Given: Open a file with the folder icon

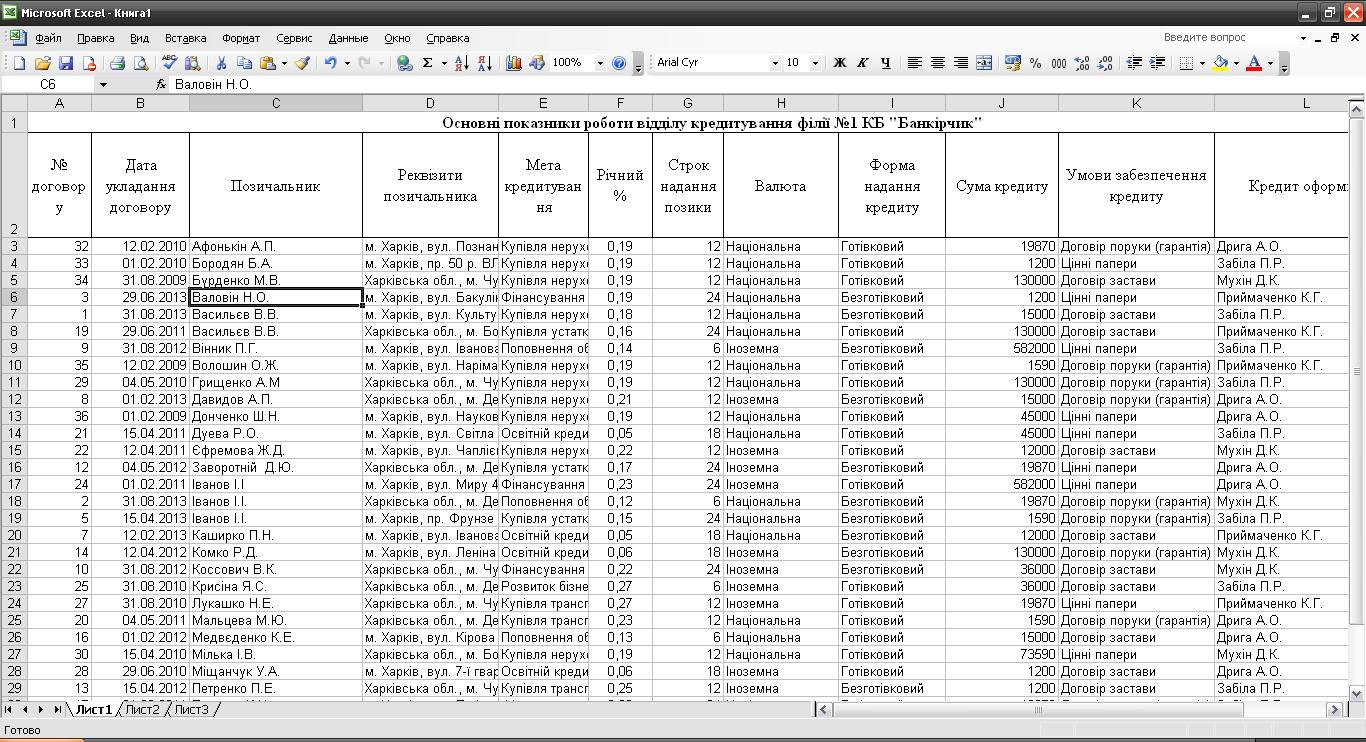Looking at the screenshot, I should [43, 63].
